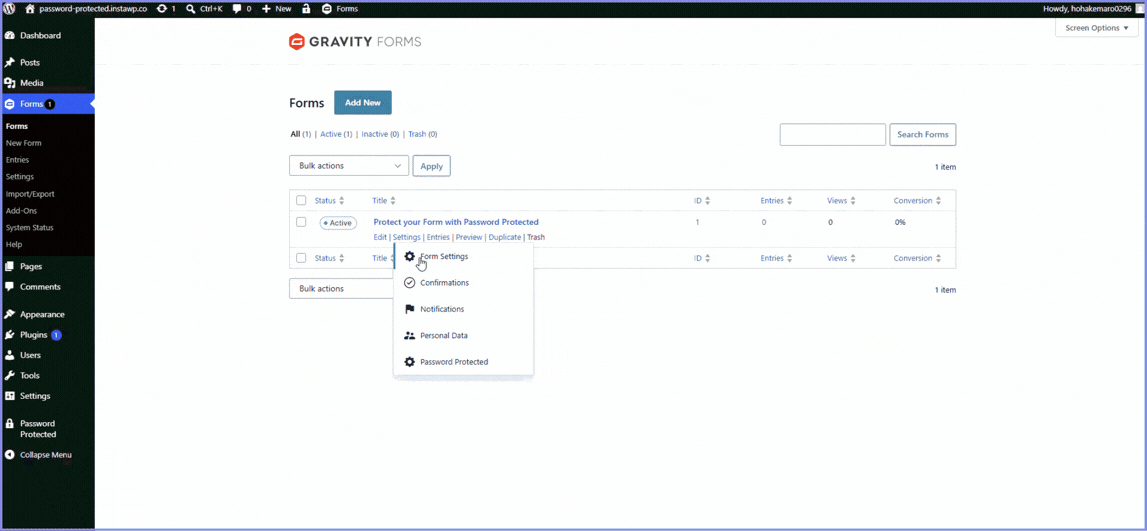Open the comments bubble in admin bar
The image size is (1147, 531).
point(237,9)
